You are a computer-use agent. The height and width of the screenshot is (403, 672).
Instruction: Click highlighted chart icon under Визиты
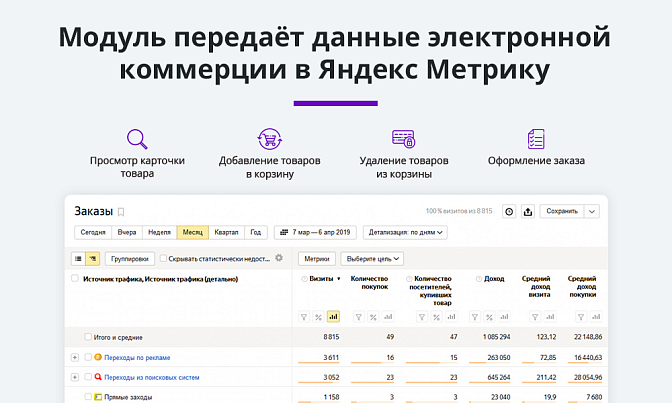(333, 317)
